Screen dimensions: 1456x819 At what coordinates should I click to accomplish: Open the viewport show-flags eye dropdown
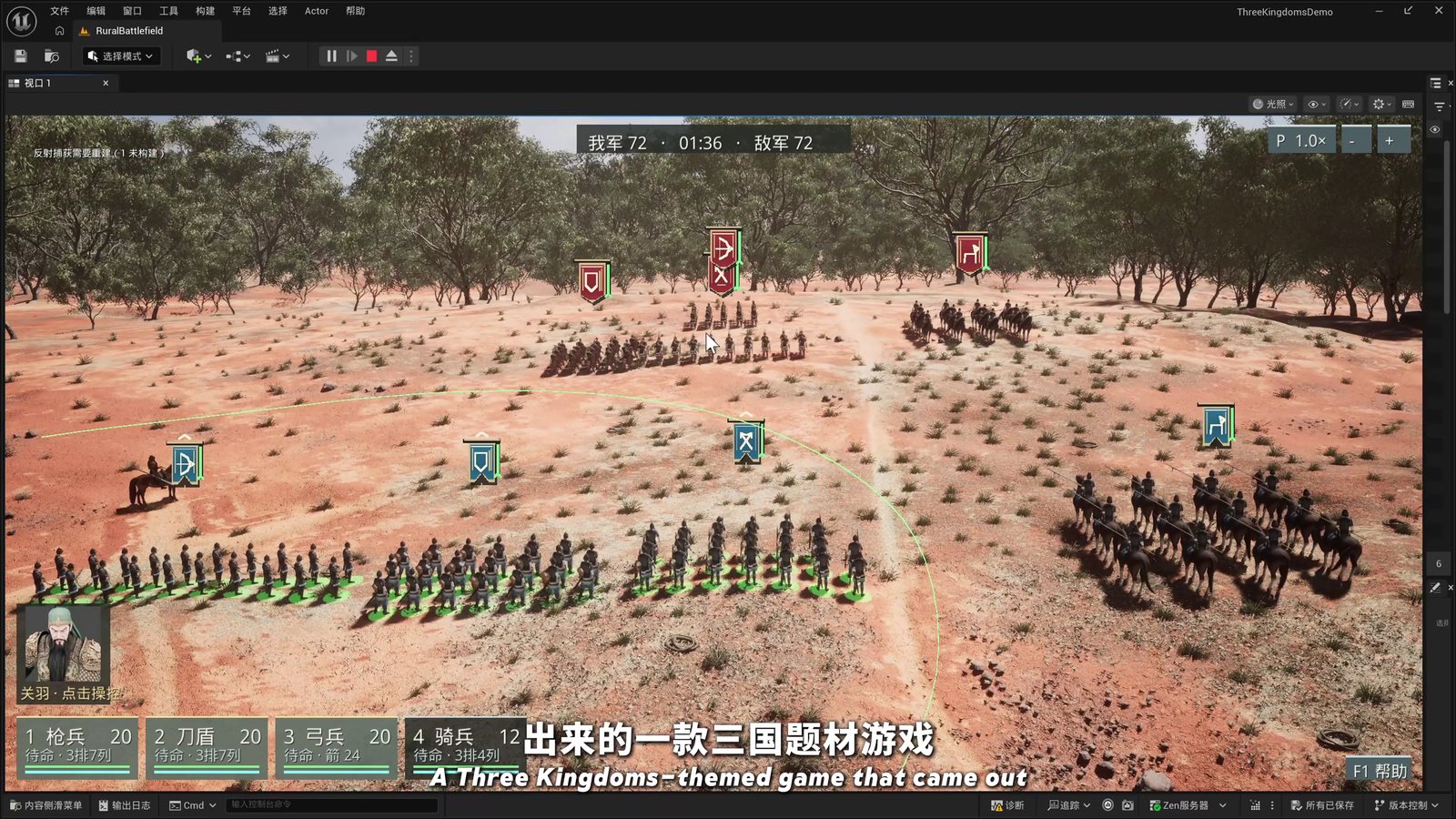(1317, 104)
